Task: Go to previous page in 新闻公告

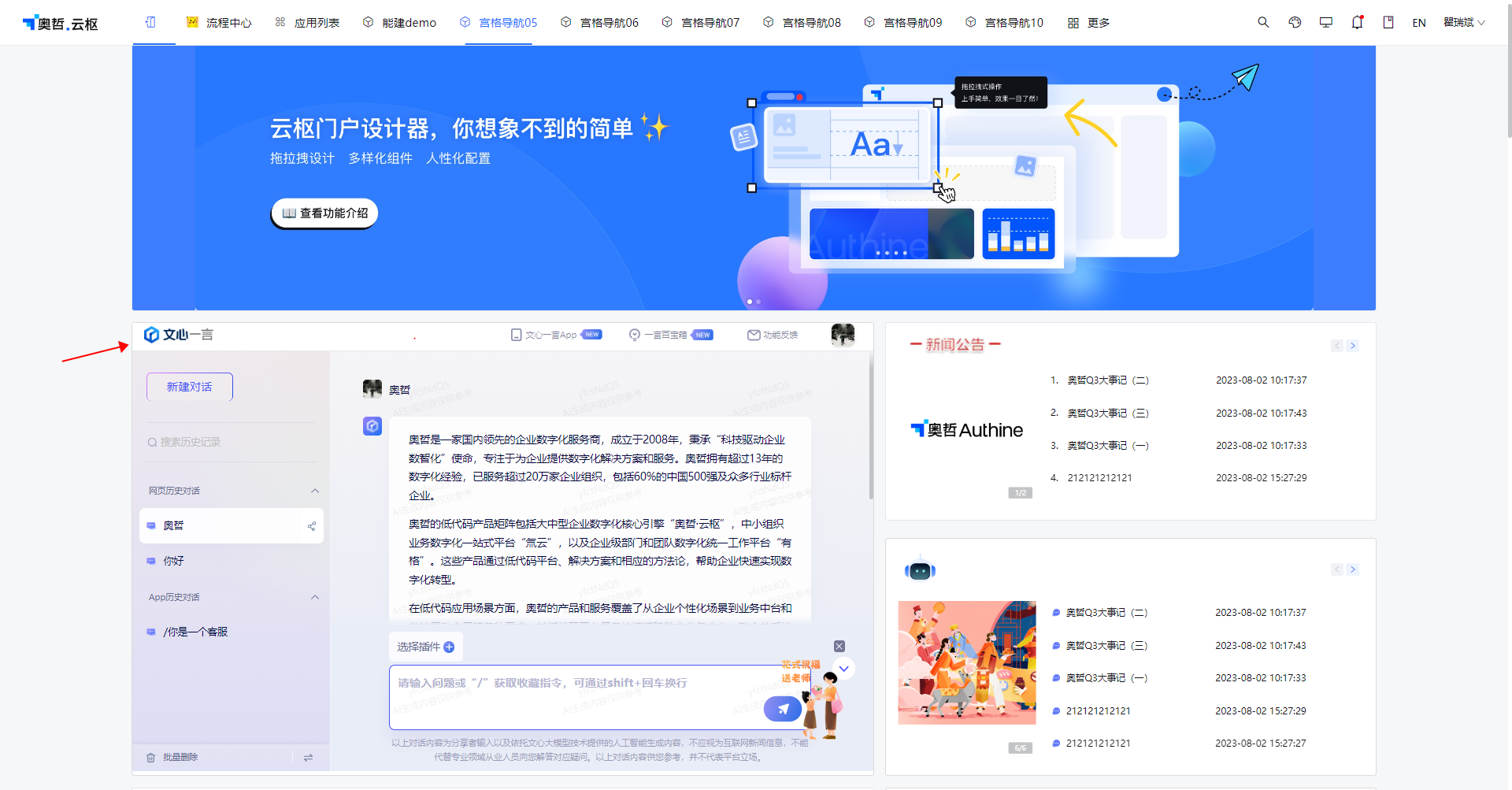Action: click(1337, 346)
